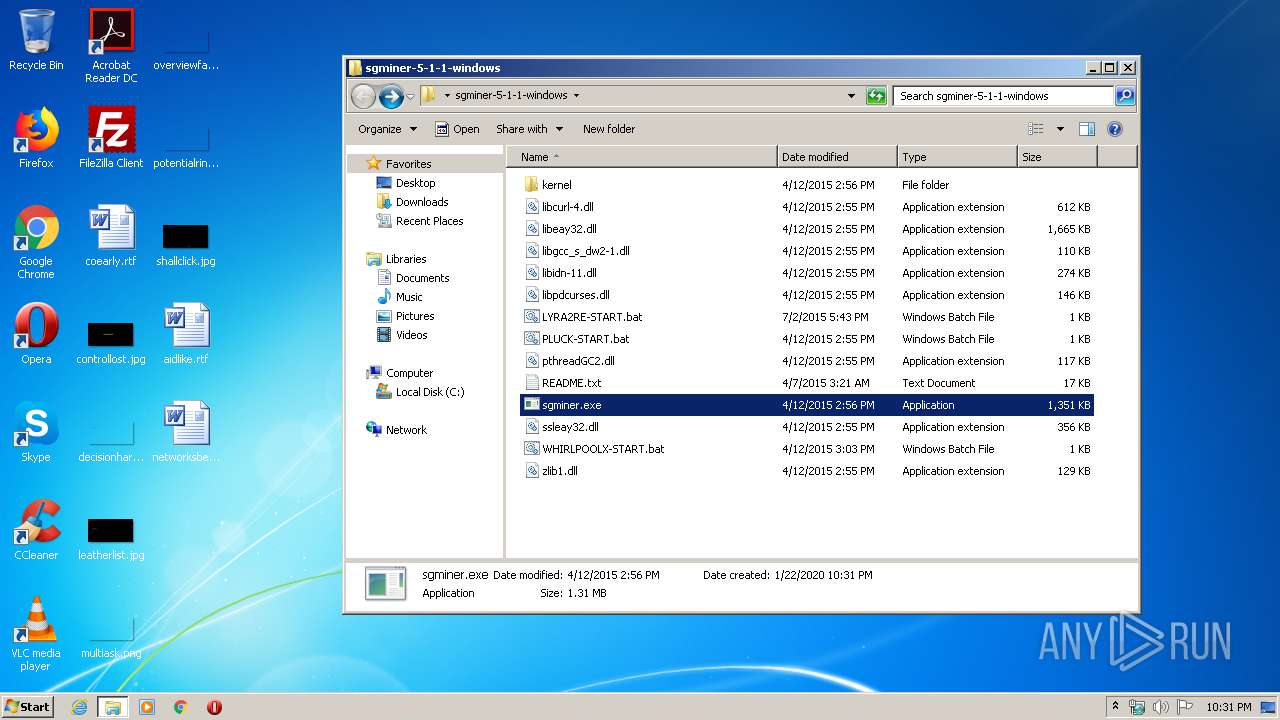Open Recent Places in navigation pane
1280x720 pixels.
coord(420,221)
